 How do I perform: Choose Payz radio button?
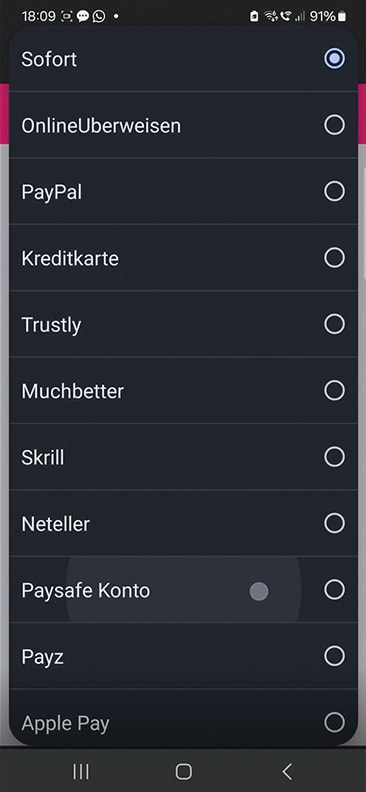click(x=334, y=656)
